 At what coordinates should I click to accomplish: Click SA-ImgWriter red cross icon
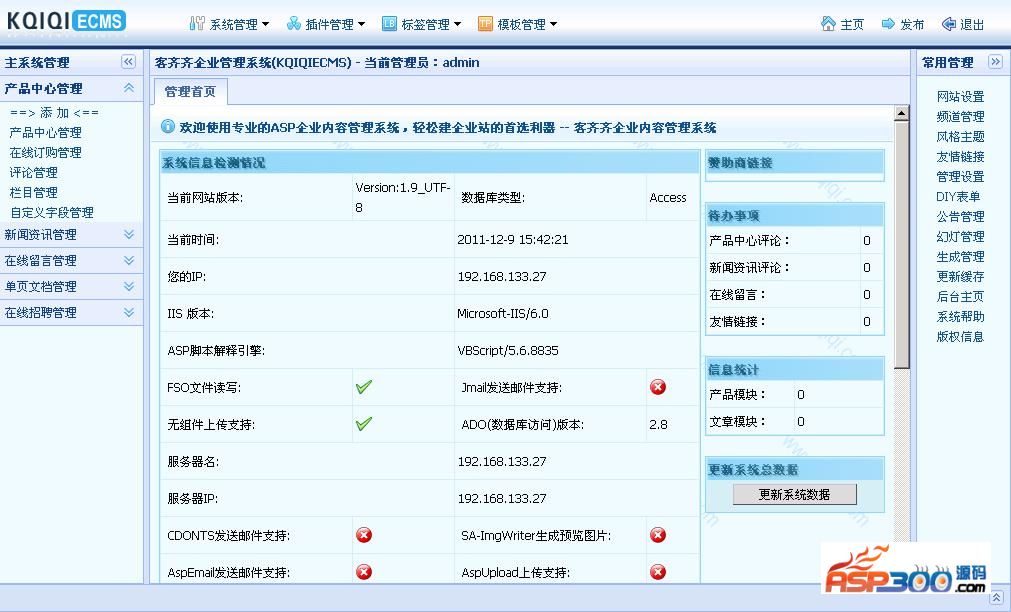[x=658, y=535]
